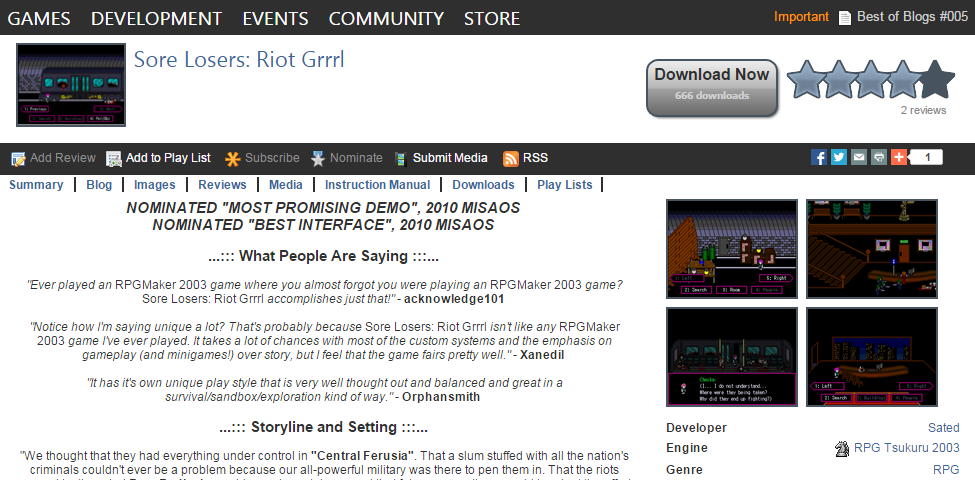Click the orange RSS feed icon

(510, 158)
